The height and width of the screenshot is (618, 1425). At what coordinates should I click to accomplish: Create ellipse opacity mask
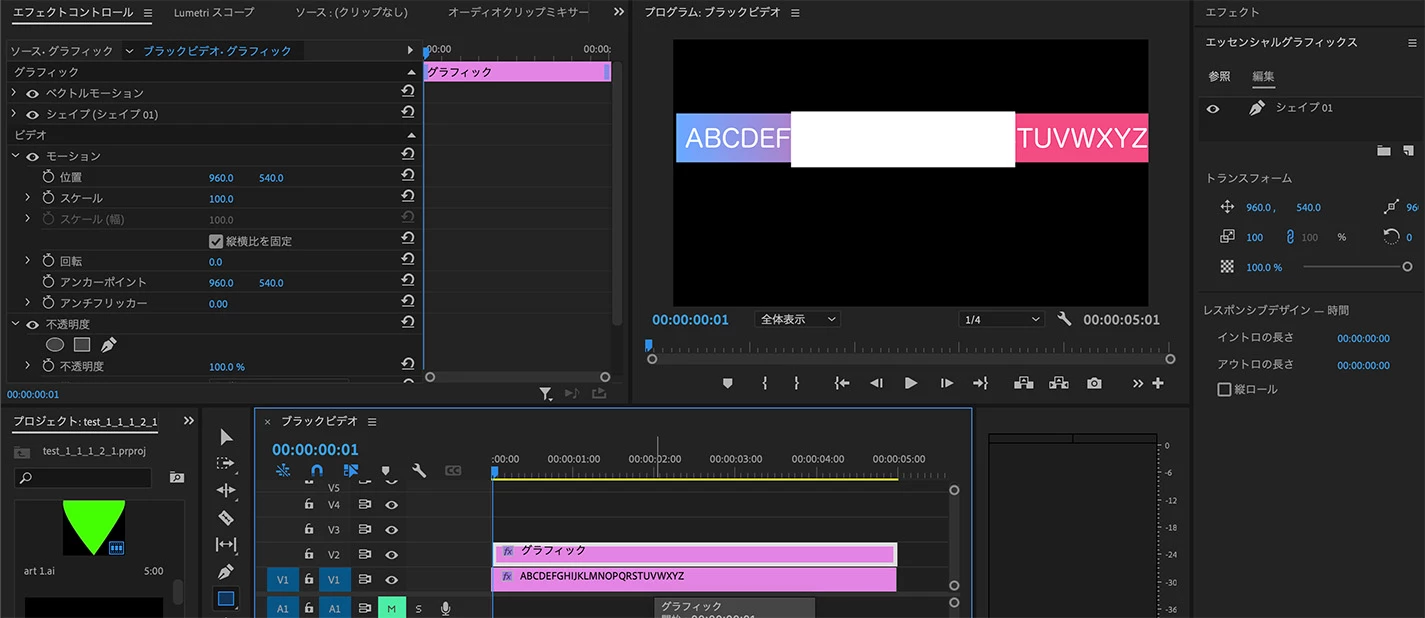coord(56,344)
